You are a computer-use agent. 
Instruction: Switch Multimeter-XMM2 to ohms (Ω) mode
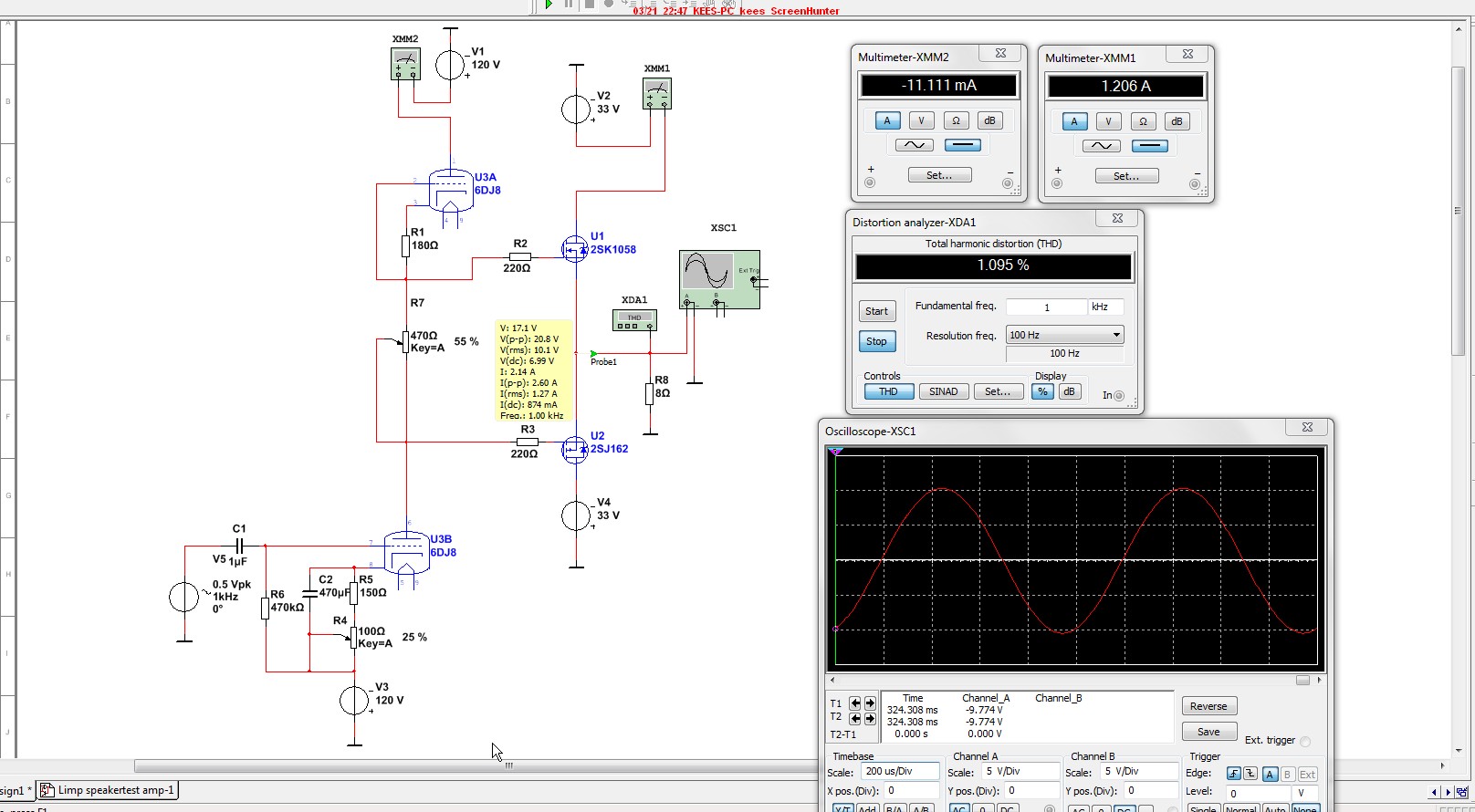pos(956,120)
